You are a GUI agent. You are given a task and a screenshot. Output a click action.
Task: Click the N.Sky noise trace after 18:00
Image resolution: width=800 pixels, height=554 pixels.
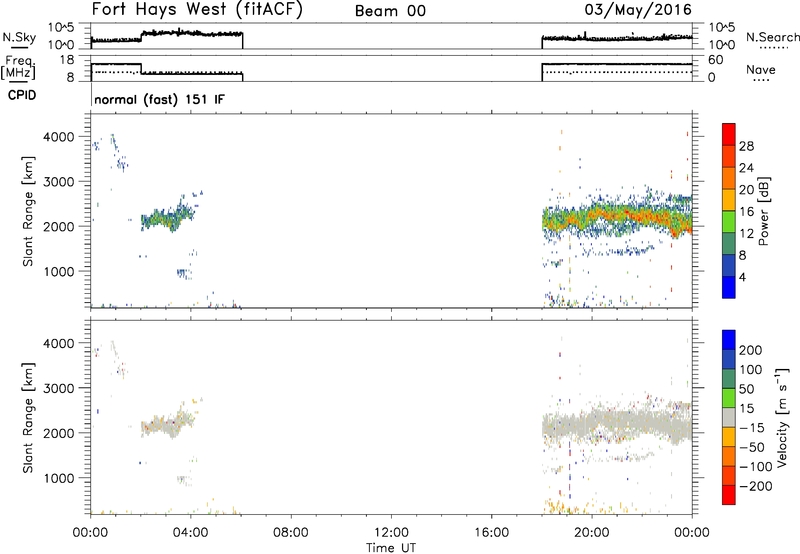click(617, 38)
